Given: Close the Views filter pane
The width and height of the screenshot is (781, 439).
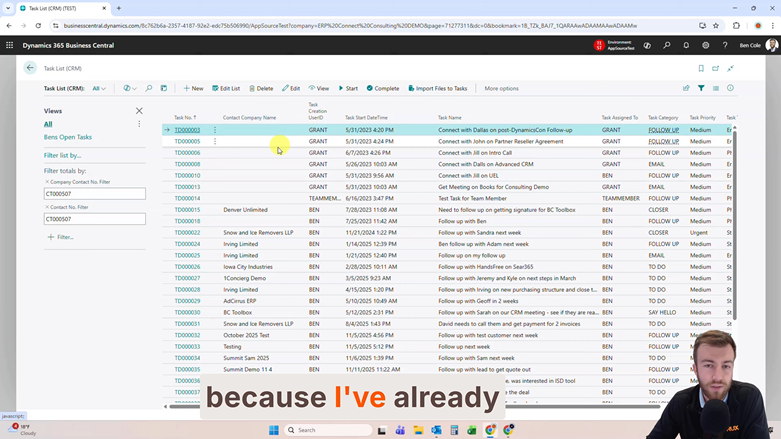Looking at the screenshot, I should 139,111.
